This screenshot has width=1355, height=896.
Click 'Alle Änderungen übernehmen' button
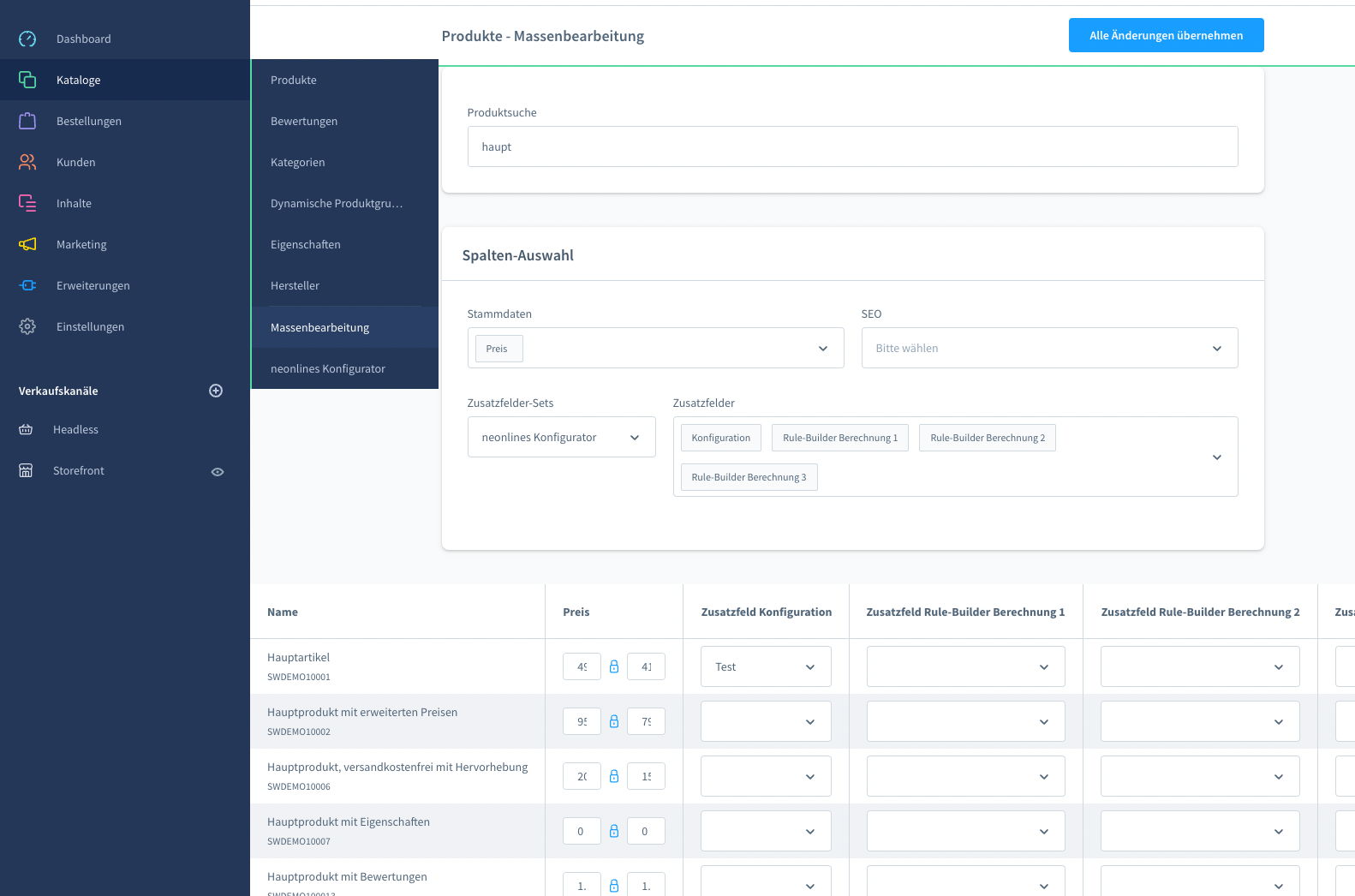click(1166, 35)
